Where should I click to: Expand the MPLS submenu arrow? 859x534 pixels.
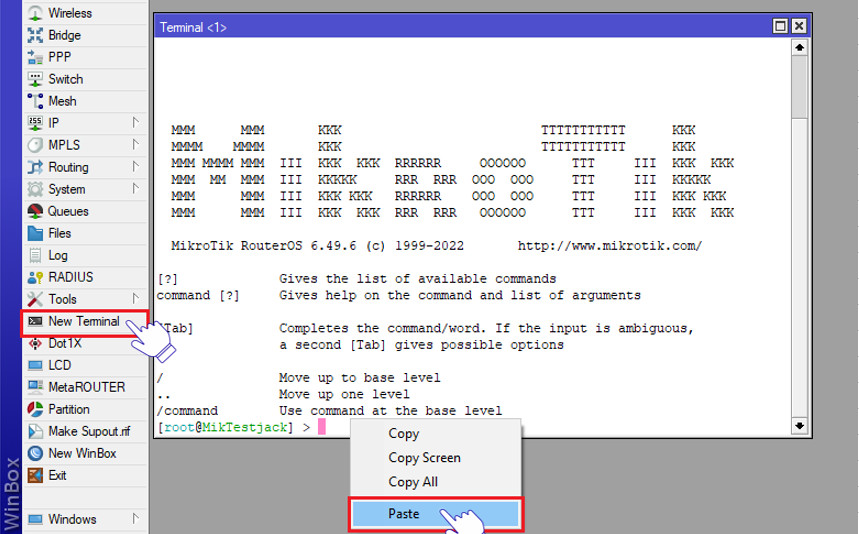click(135, 144)
